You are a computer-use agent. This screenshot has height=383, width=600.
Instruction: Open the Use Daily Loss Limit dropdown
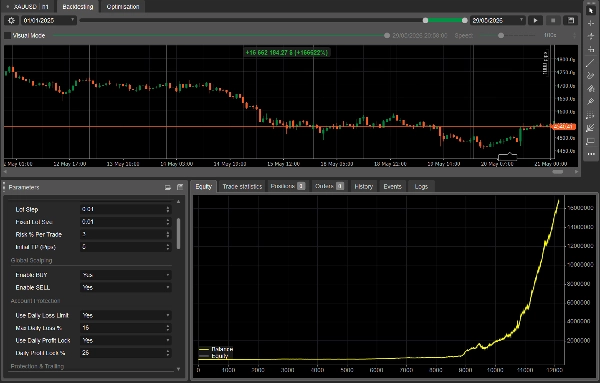click(126, 315)
